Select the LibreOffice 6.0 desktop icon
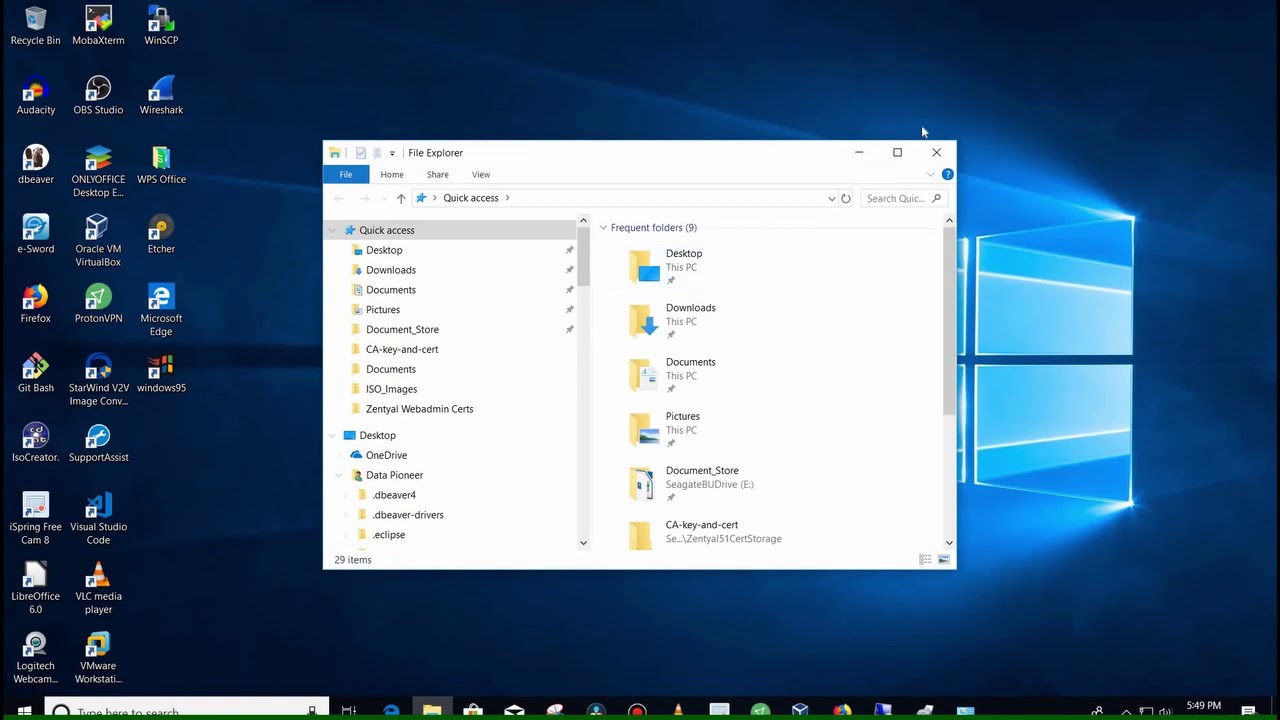The height and width of the screenshot is (720, 1280). coord(35,587)
